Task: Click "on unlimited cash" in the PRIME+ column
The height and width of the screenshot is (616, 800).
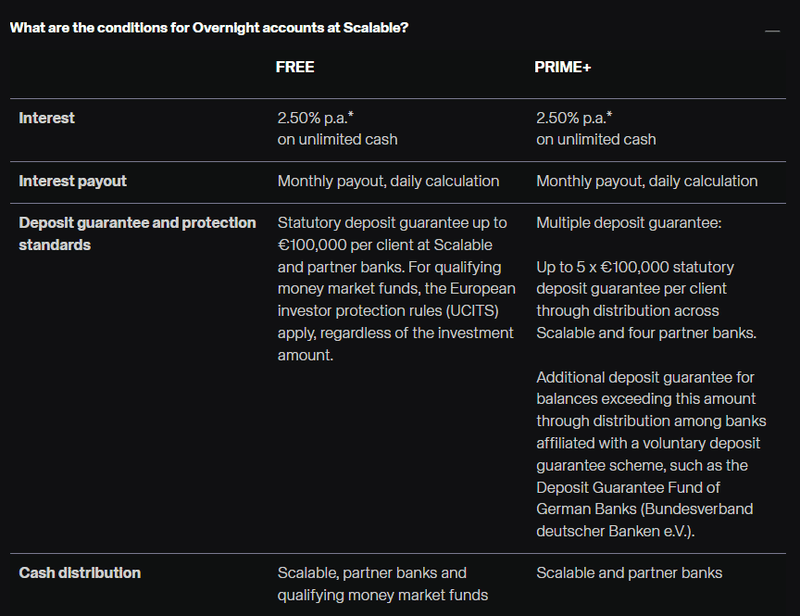Action: coord(596,140)
